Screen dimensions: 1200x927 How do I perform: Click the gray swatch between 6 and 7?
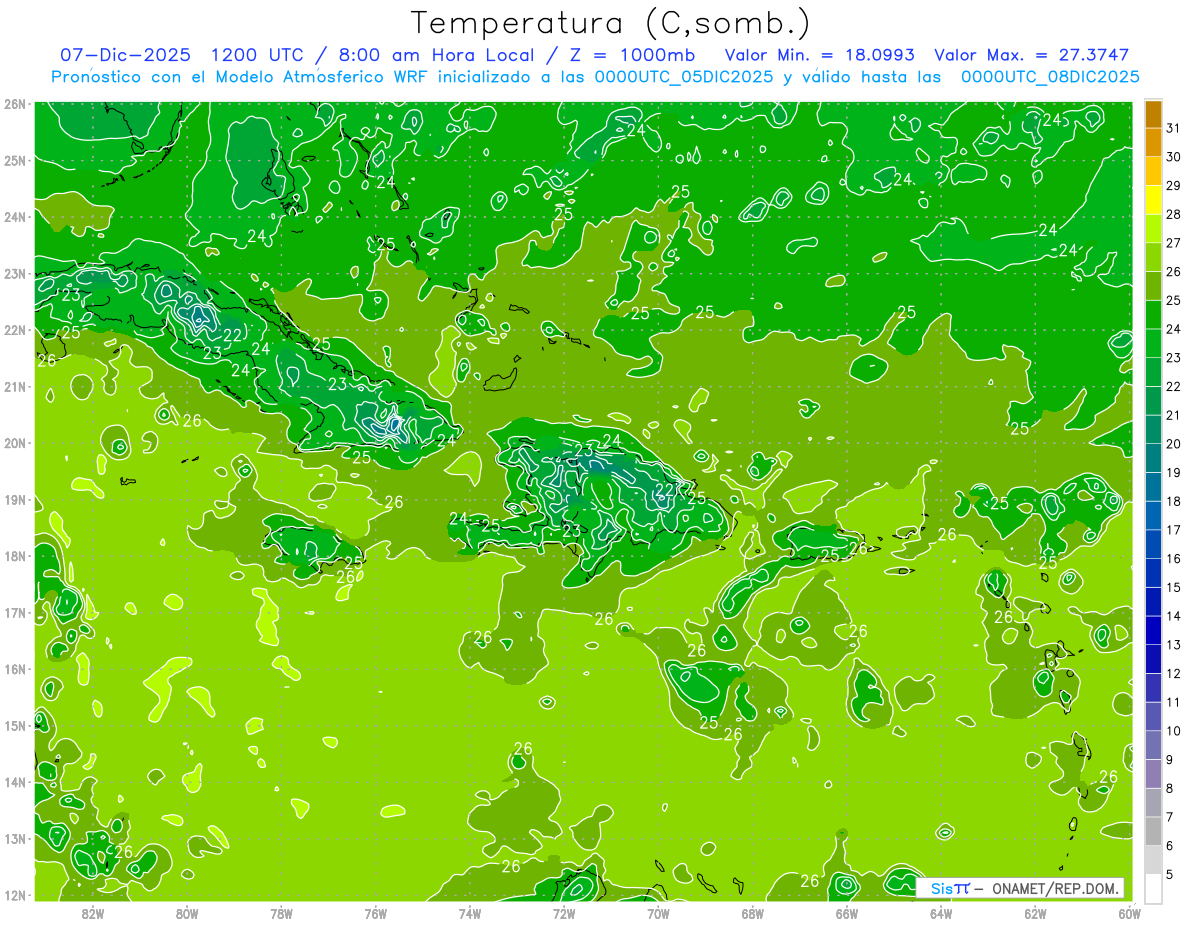[x=1153, y=831]
